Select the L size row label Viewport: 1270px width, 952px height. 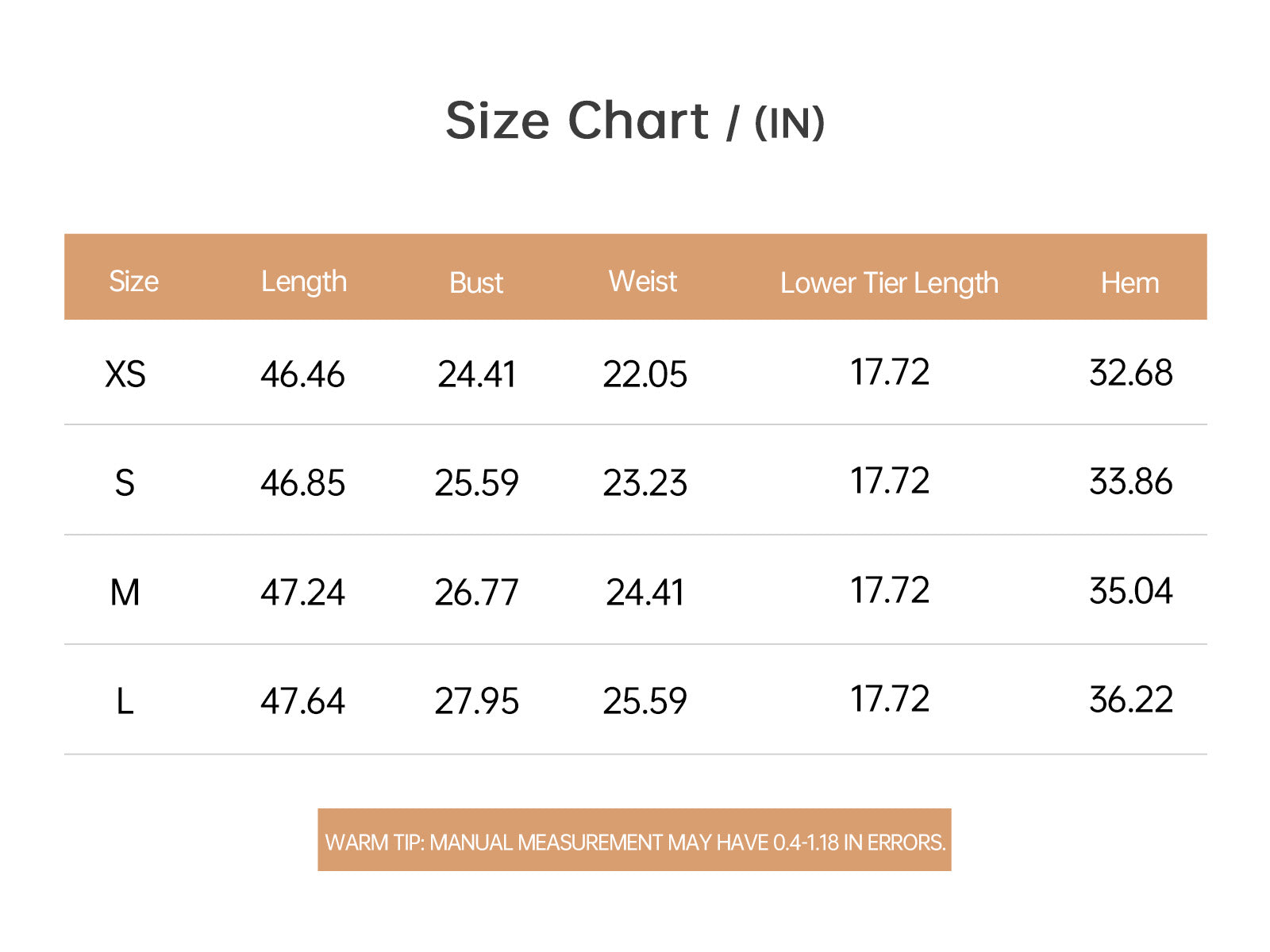[x=125, y=701]
